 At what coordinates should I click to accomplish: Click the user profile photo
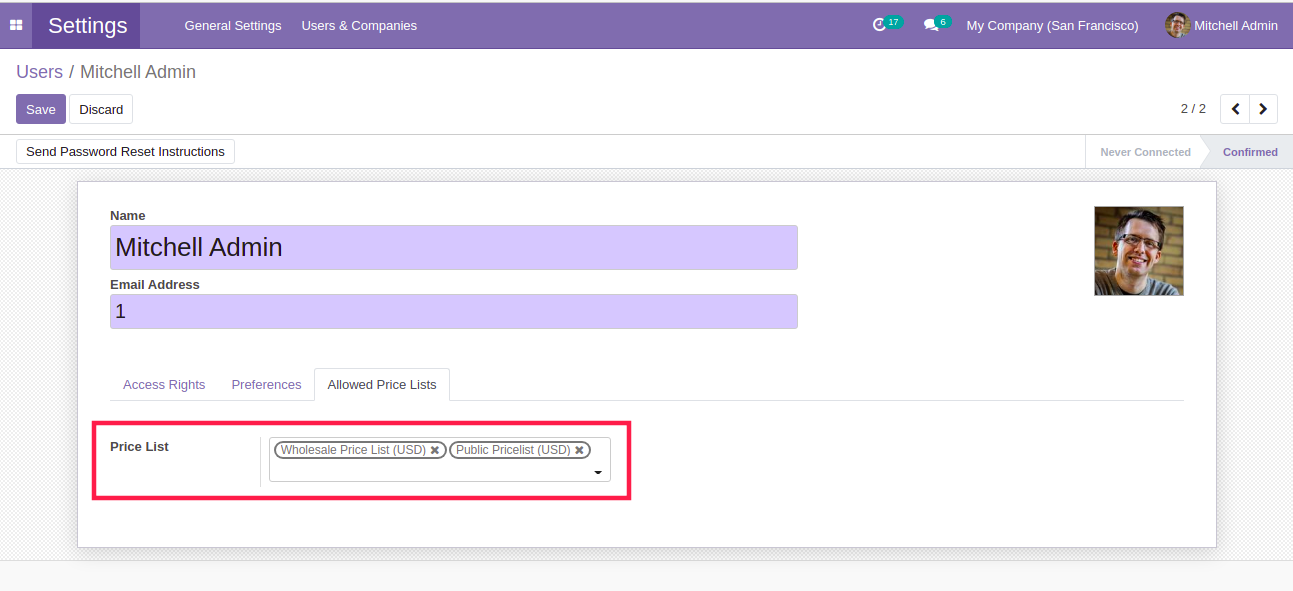click(1139, 251)
